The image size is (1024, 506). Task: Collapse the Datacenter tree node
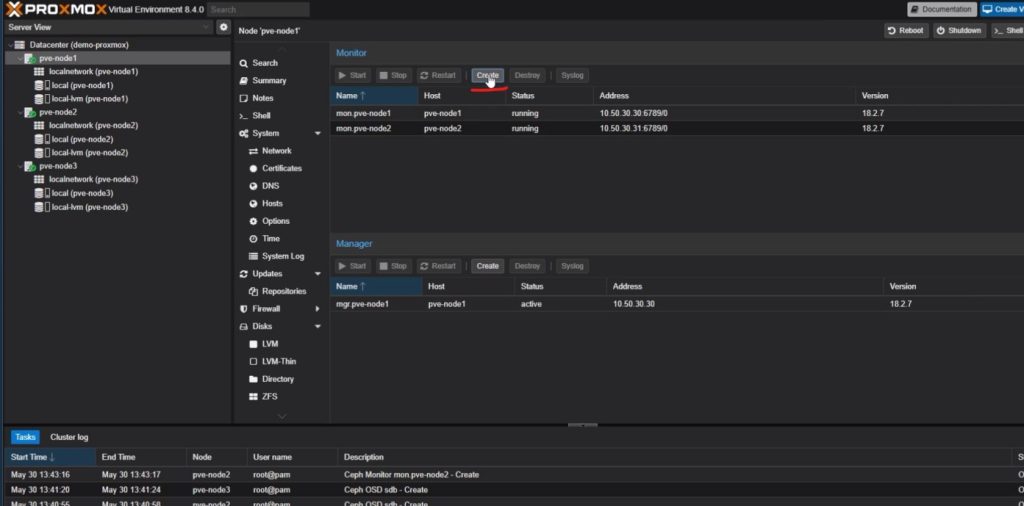[10, 45]
